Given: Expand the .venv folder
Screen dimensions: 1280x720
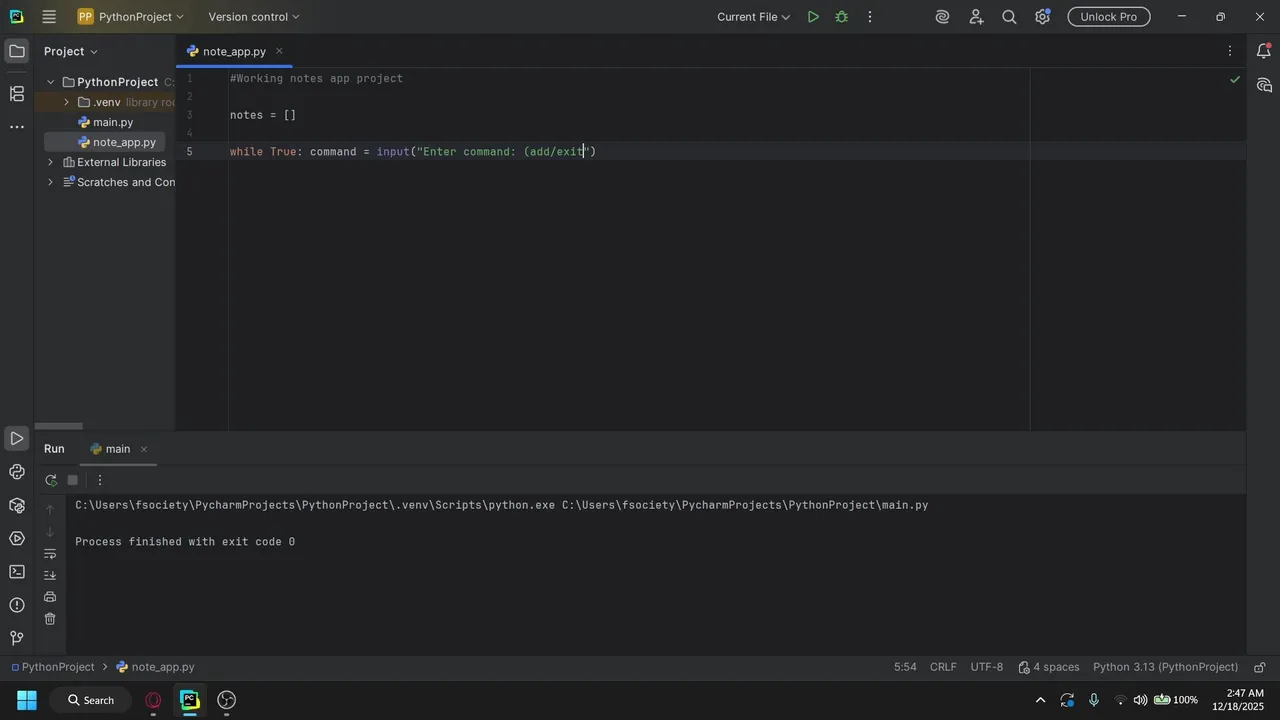Looking at the screenshot, I should [66, 102].
